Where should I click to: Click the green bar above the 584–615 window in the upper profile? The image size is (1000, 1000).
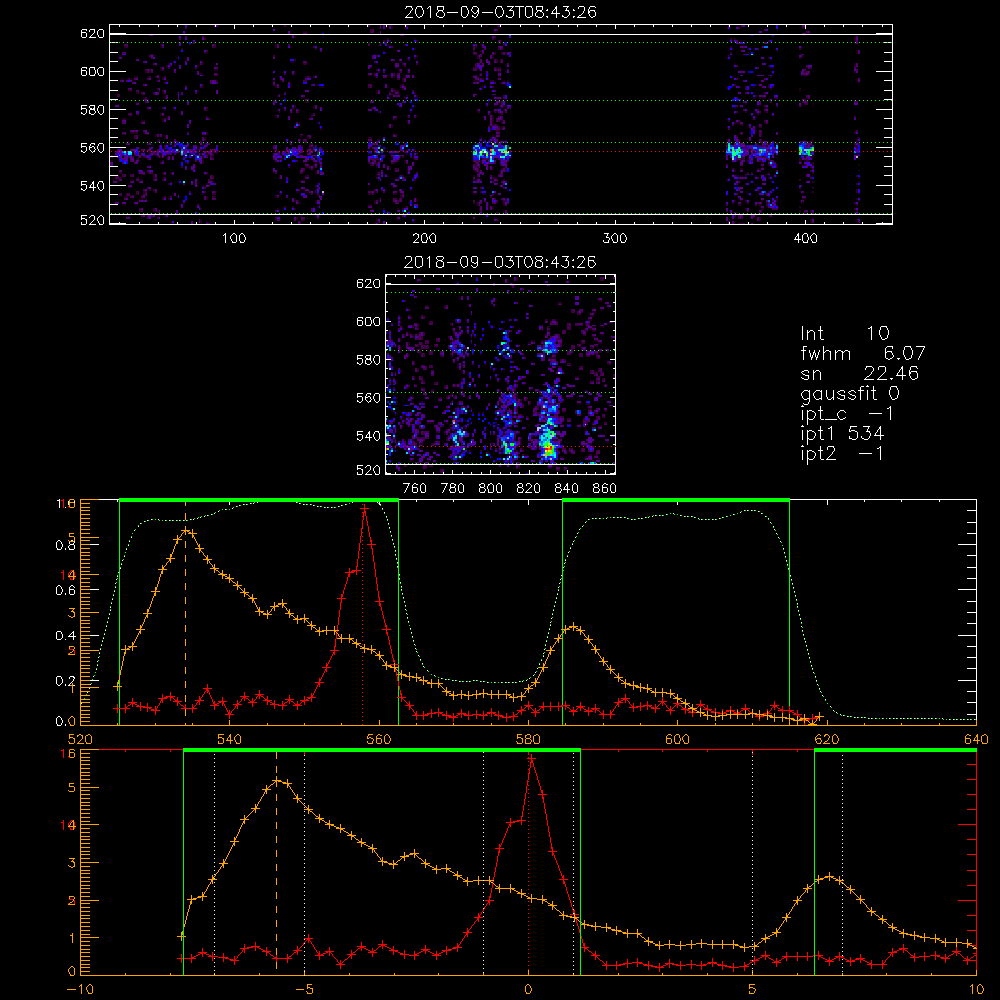click(676, 500)
